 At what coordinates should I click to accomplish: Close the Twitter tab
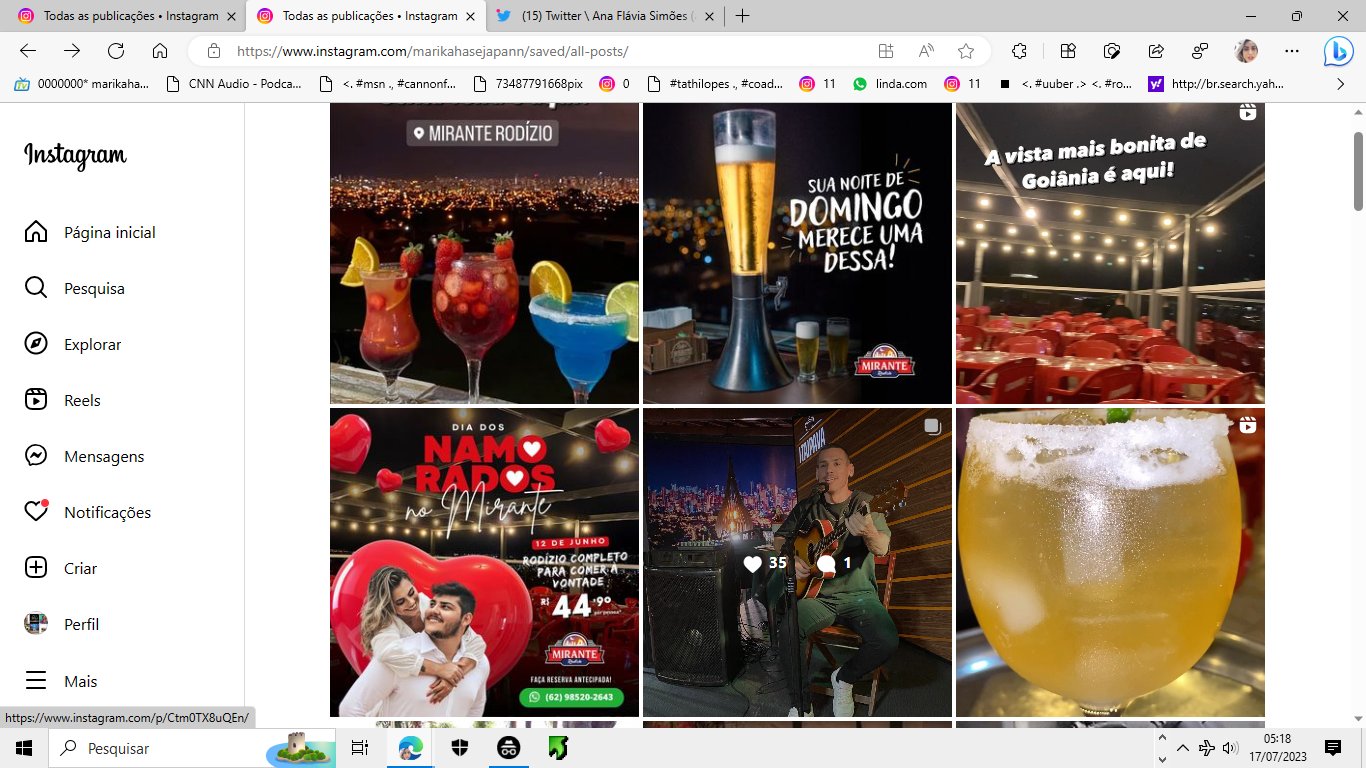pyautogui.click(x=708, y=16)
